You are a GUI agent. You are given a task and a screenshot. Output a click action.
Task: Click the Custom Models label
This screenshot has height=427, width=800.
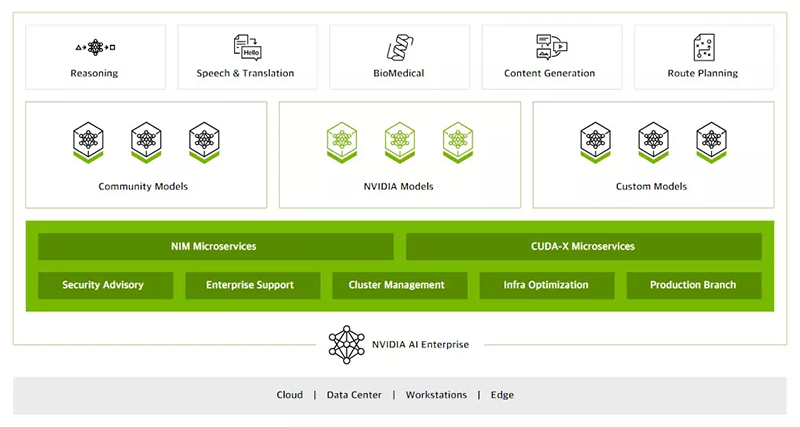(651, 187)
